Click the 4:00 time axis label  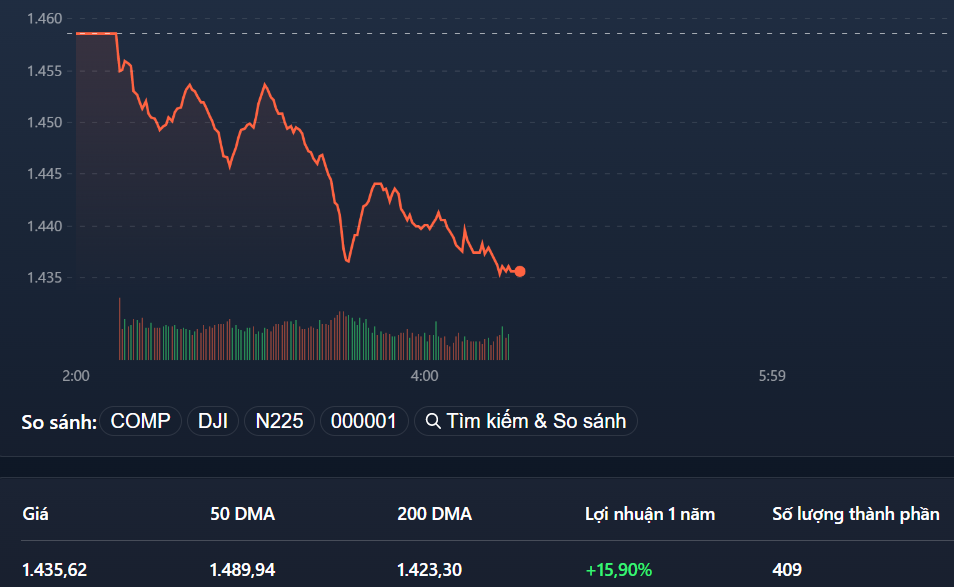tap(423, 377)
